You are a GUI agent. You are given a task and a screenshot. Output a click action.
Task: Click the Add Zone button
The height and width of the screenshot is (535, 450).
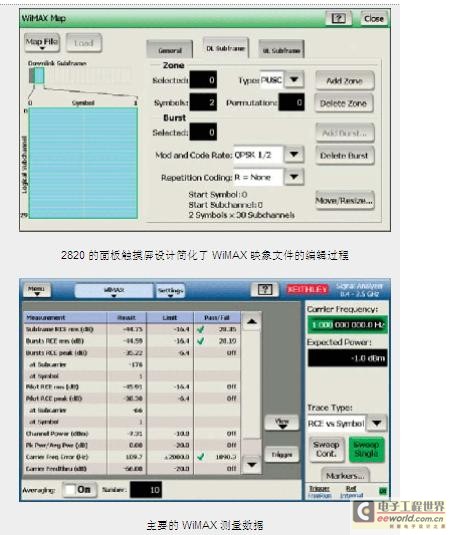[x=344, y=81]
